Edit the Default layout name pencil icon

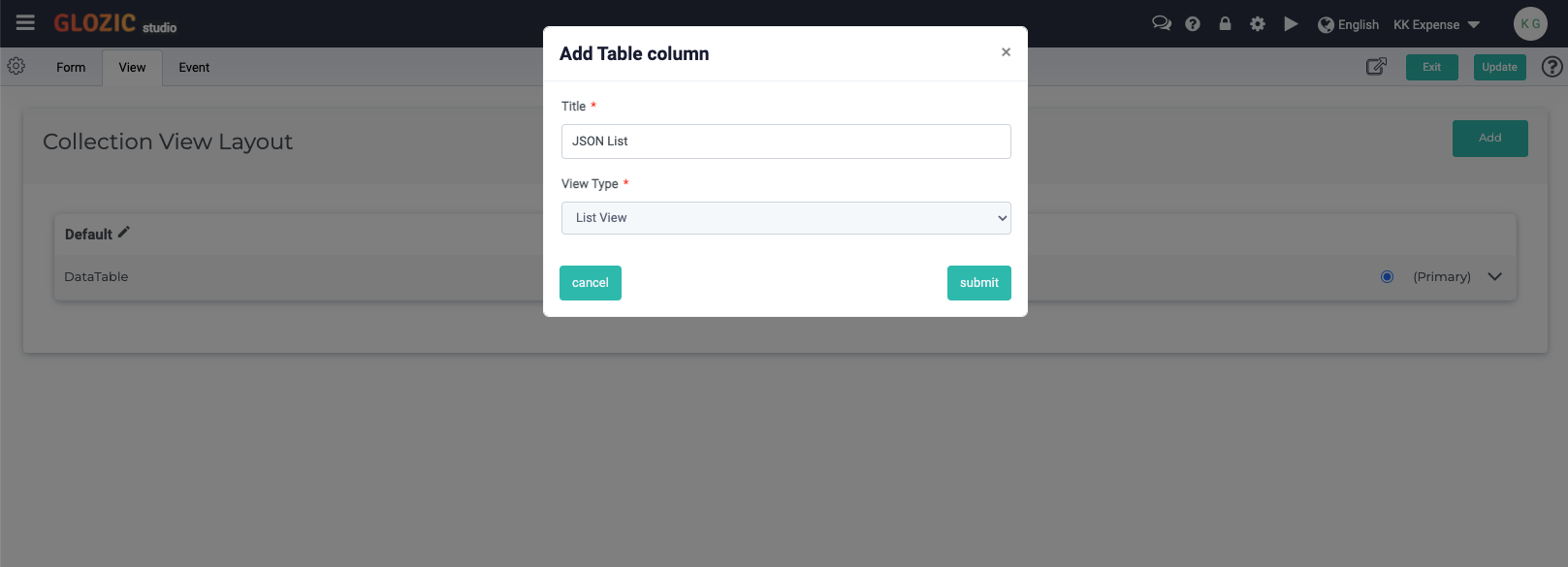[123, 233]
